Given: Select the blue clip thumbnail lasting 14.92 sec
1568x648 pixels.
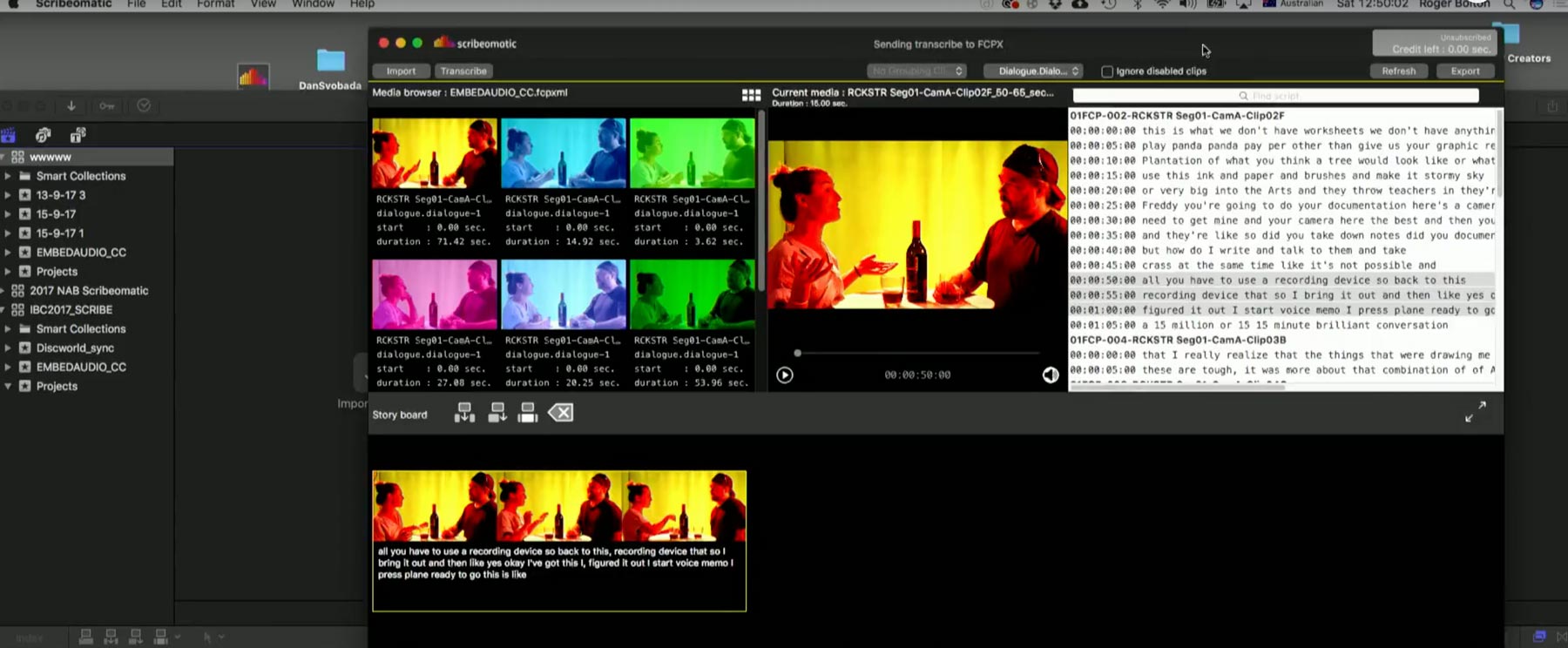Looking at the screenshot, I should pyautogui.click(x=563, y=153).
